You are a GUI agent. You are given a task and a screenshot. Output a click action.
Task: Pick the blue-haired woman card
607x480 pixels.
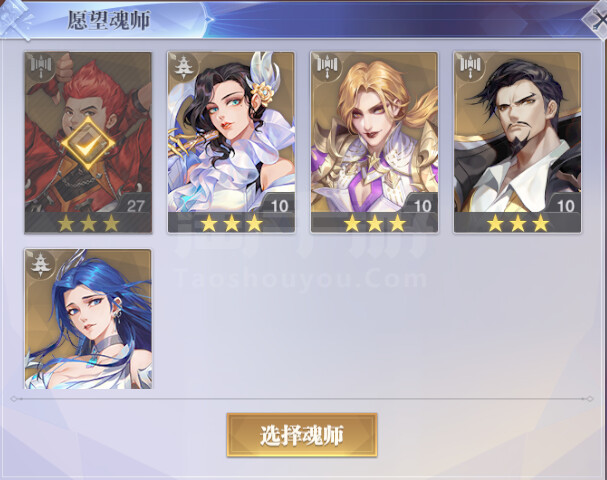(x=88, y=319)
